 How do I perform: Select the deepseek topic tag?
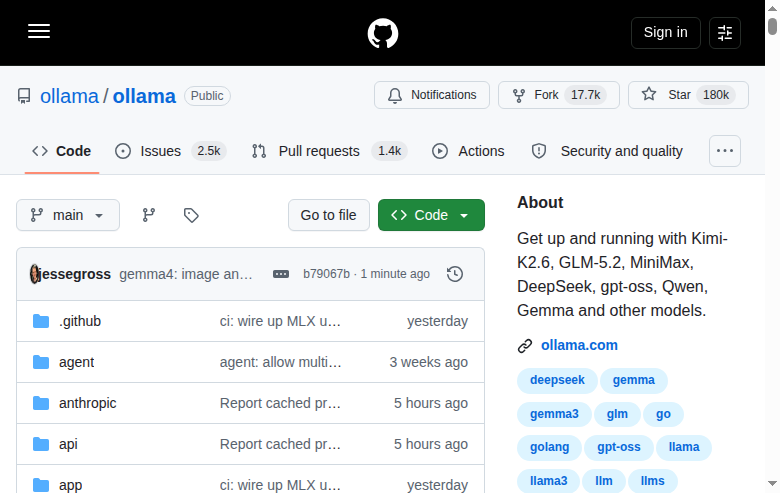(x=557, y=380)
